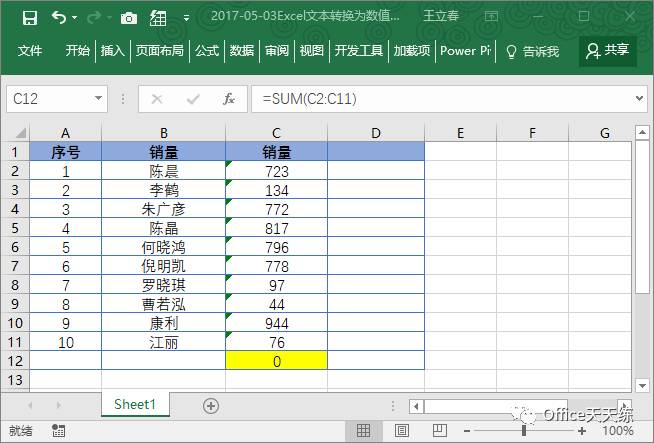
Task: Click cell containing 朱广彦
Action: (164, 209)
